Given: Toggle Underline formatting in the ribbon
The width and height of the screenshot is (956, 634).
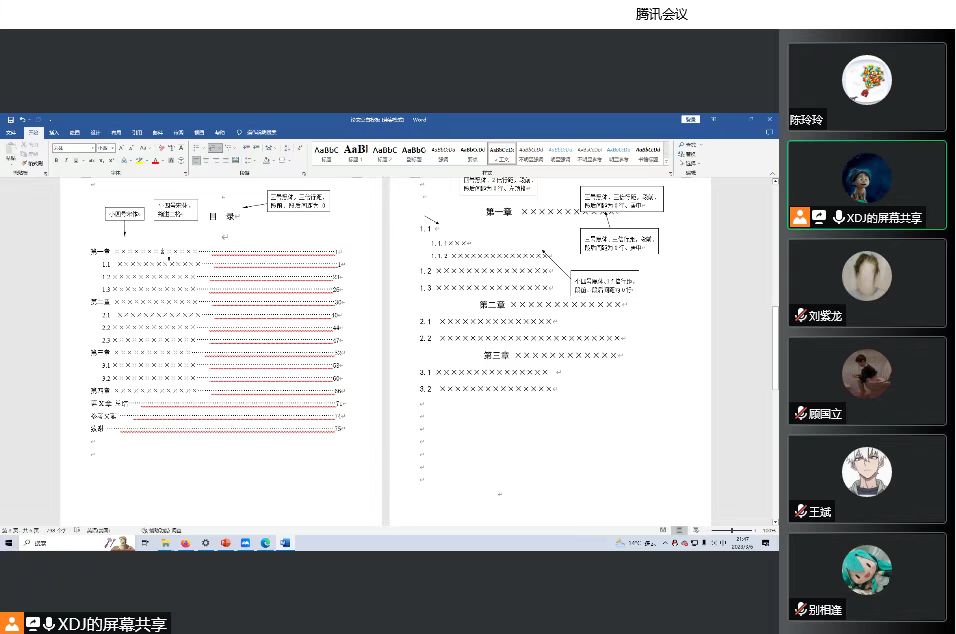Looking at the screenshot, I should click(76, 160).
